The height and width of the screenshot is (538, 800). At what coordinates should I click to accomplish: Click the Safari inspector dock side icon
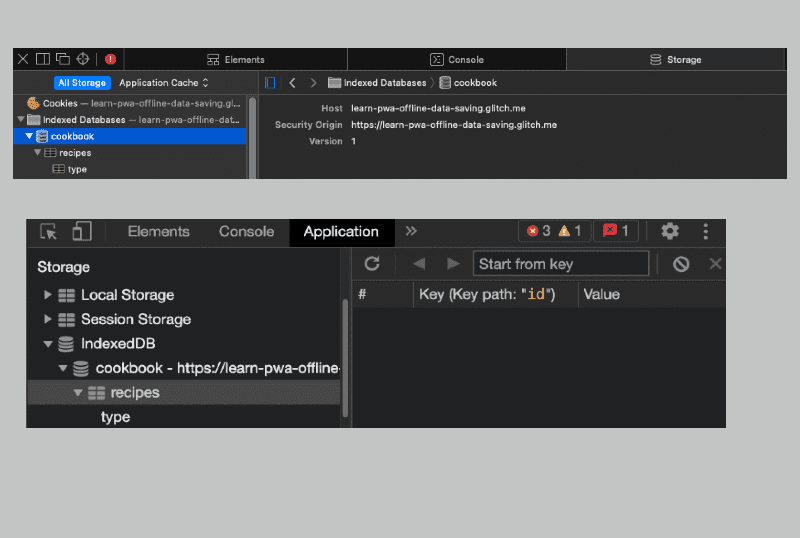43,59
